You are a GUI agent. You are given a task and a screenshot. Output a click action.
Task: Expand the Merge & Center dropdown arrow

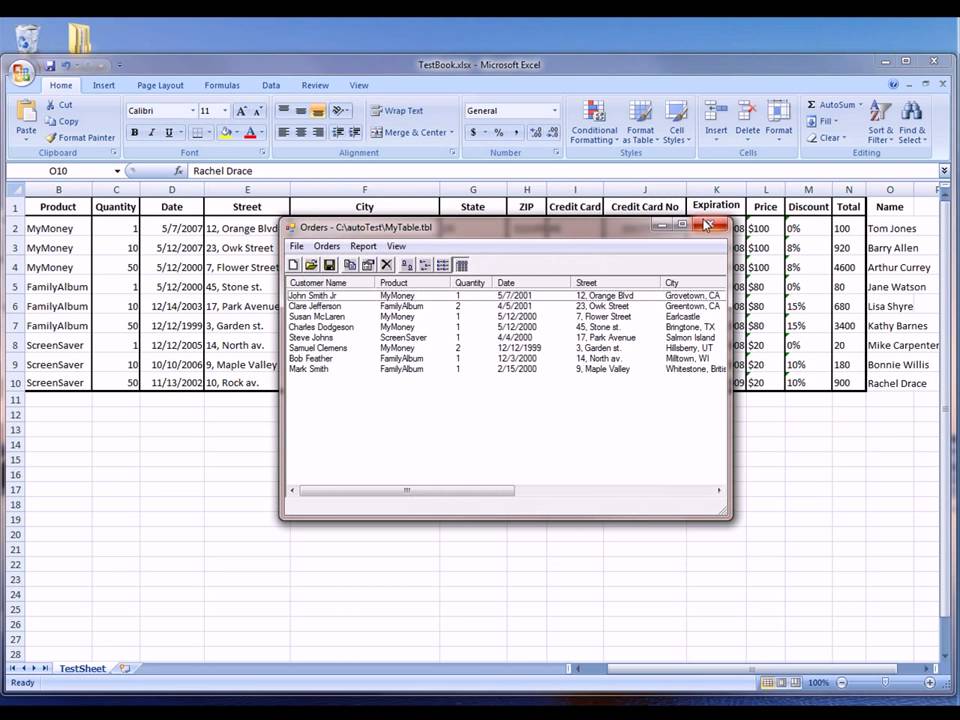452,132
